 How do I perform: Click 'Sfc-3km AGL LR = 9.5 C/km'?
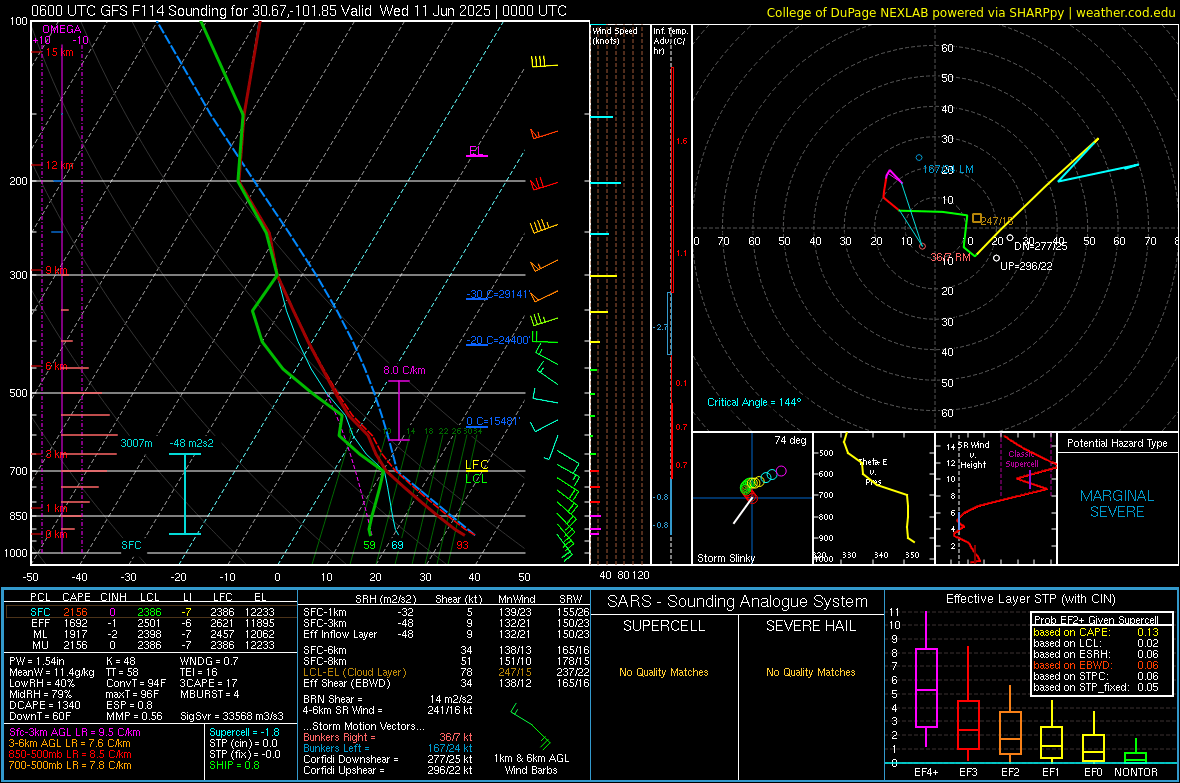coord(75,732)
